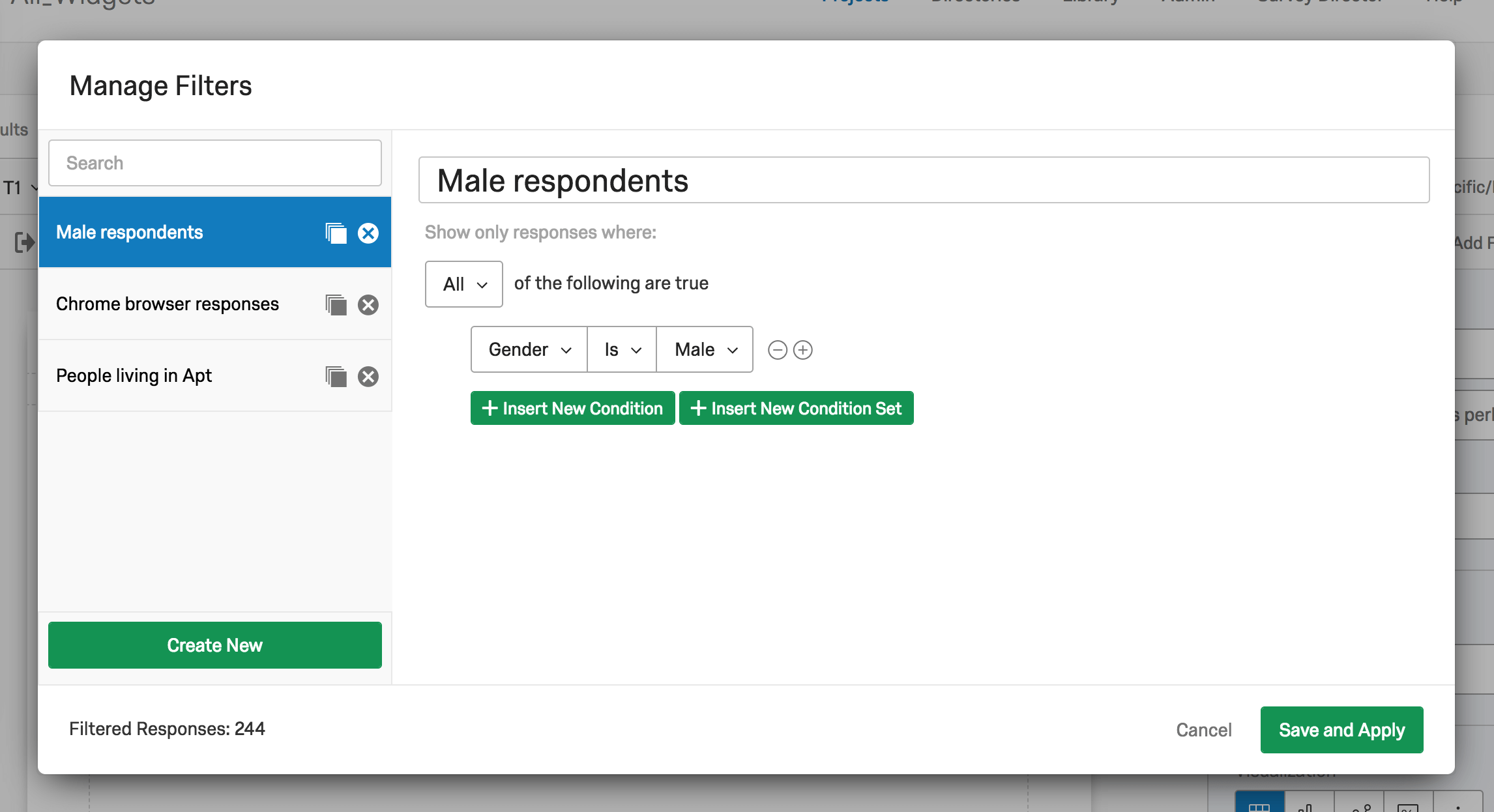Duplicate the Male respondents filter
The width and height of the screenshot is (1494, 812).
336,233
